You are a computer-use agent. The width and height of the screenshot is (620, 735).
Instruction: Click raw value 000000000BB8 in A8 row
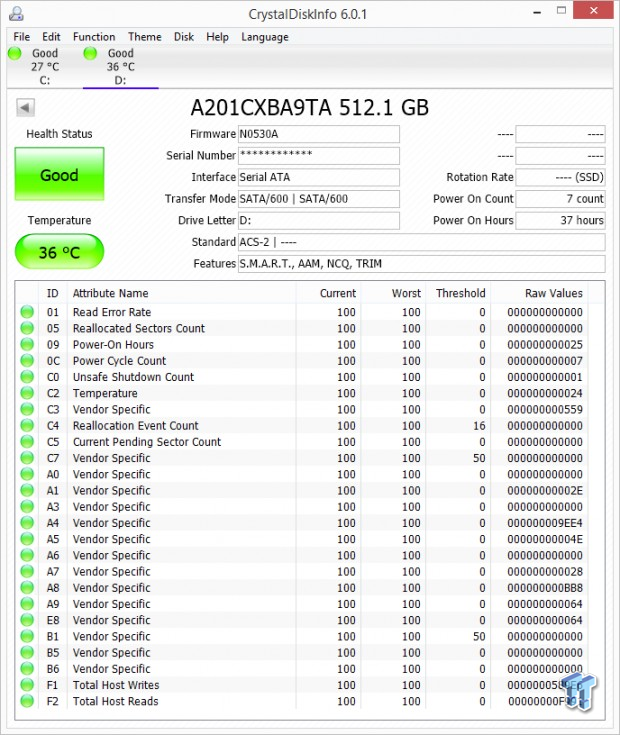click(x=545, y=588)
